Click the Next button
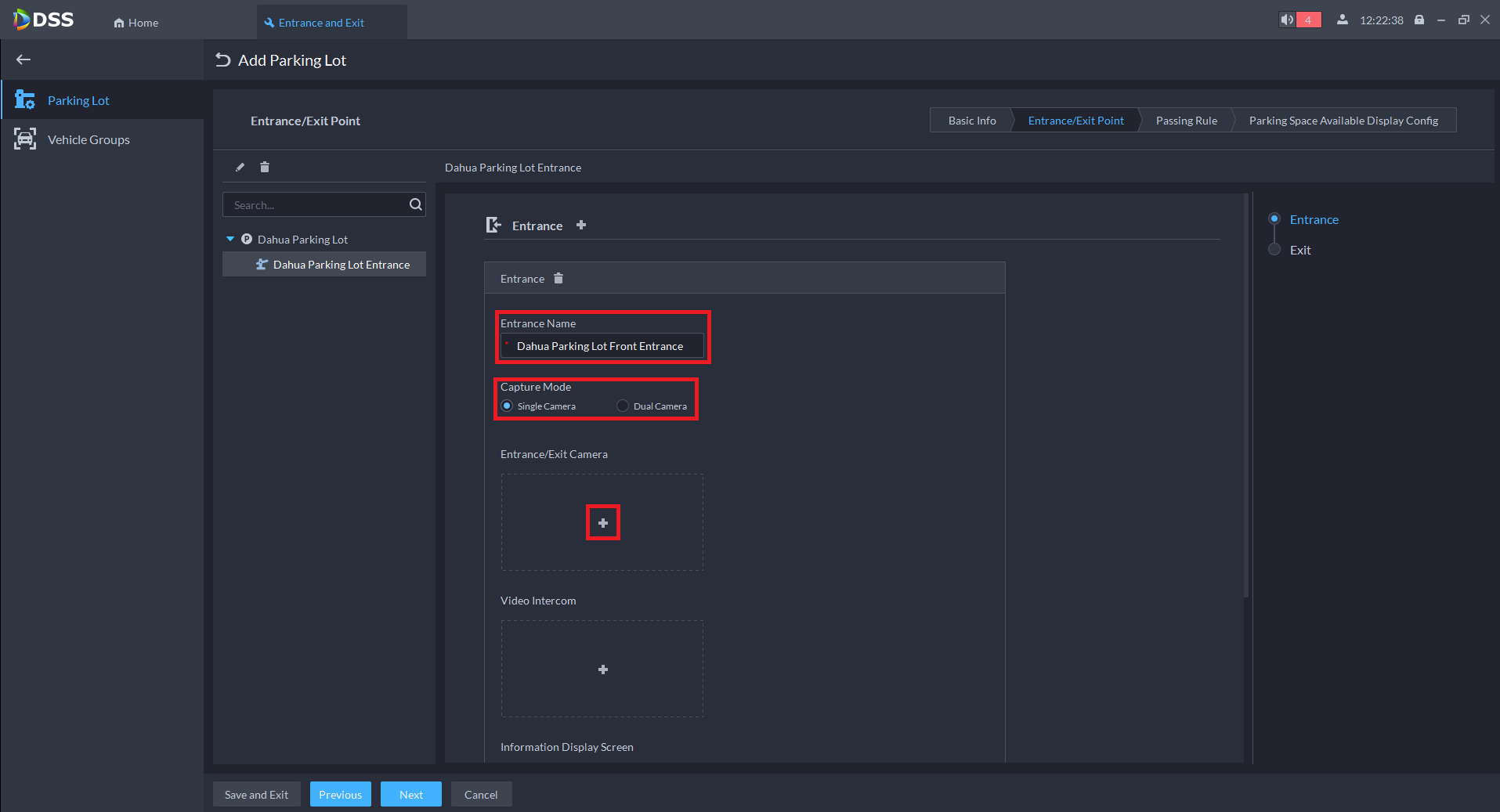 pyautogui.click(x=410, y=794)
